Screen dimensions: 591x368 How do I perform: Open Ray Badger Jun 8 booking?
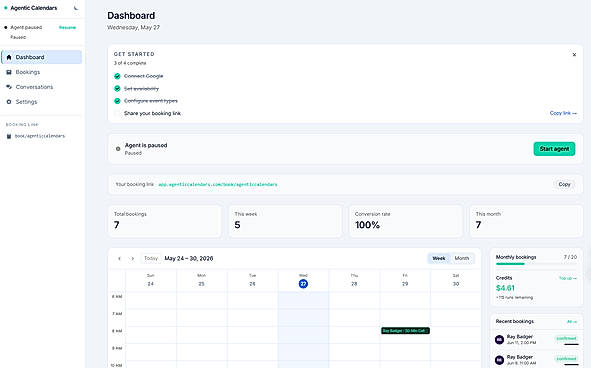pyautogui.click(x=536, y=360)
